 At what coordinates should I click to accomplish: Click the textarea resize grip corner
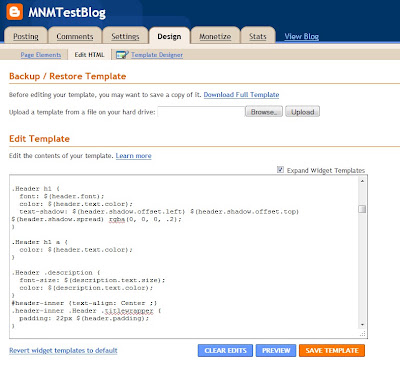tap(362, 334)
